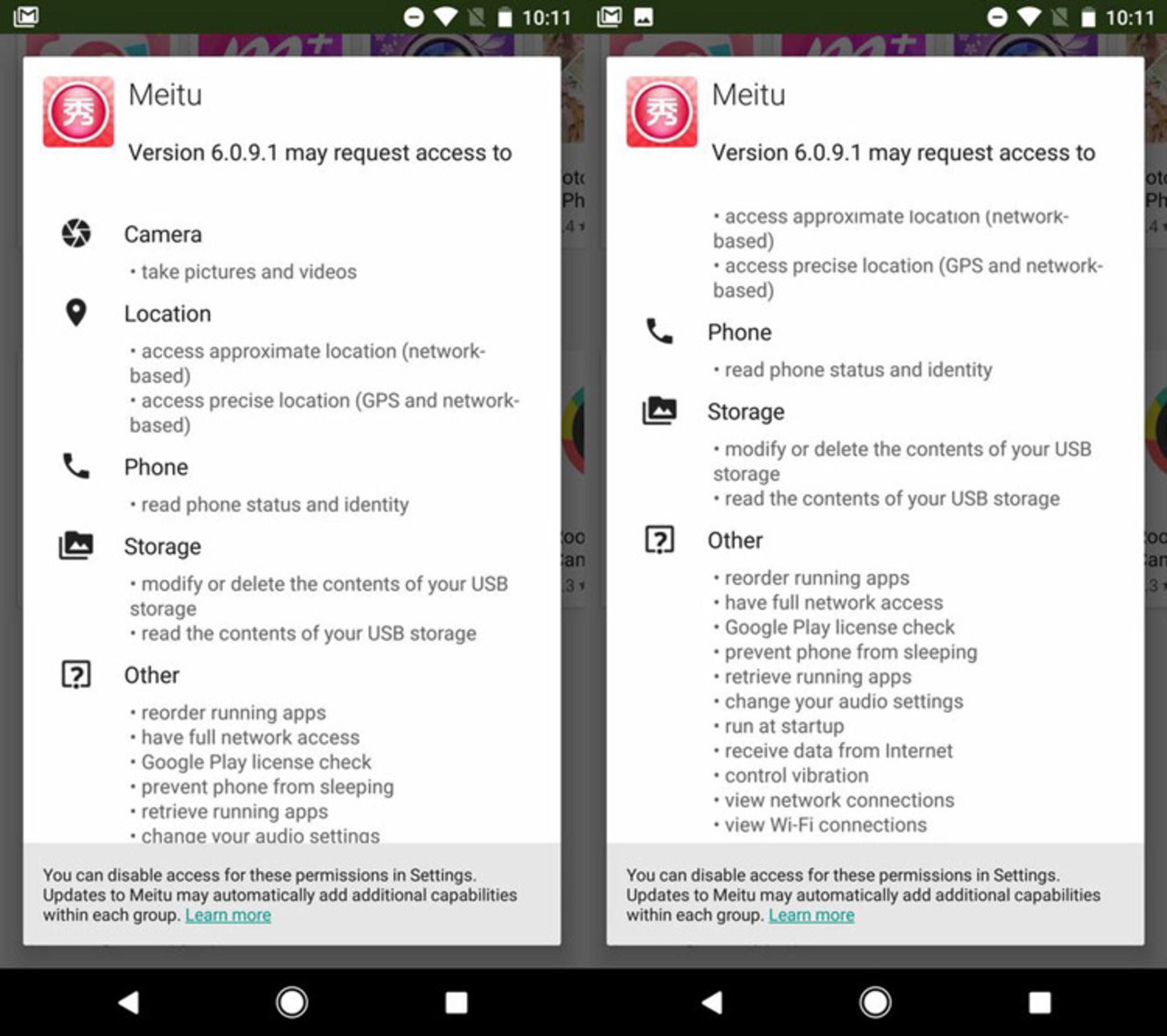Screen dimensions: 1167x1036
Task: Tap the Recents square button on right phone
Action: pyautogui.click(x=1039, y=1003)
